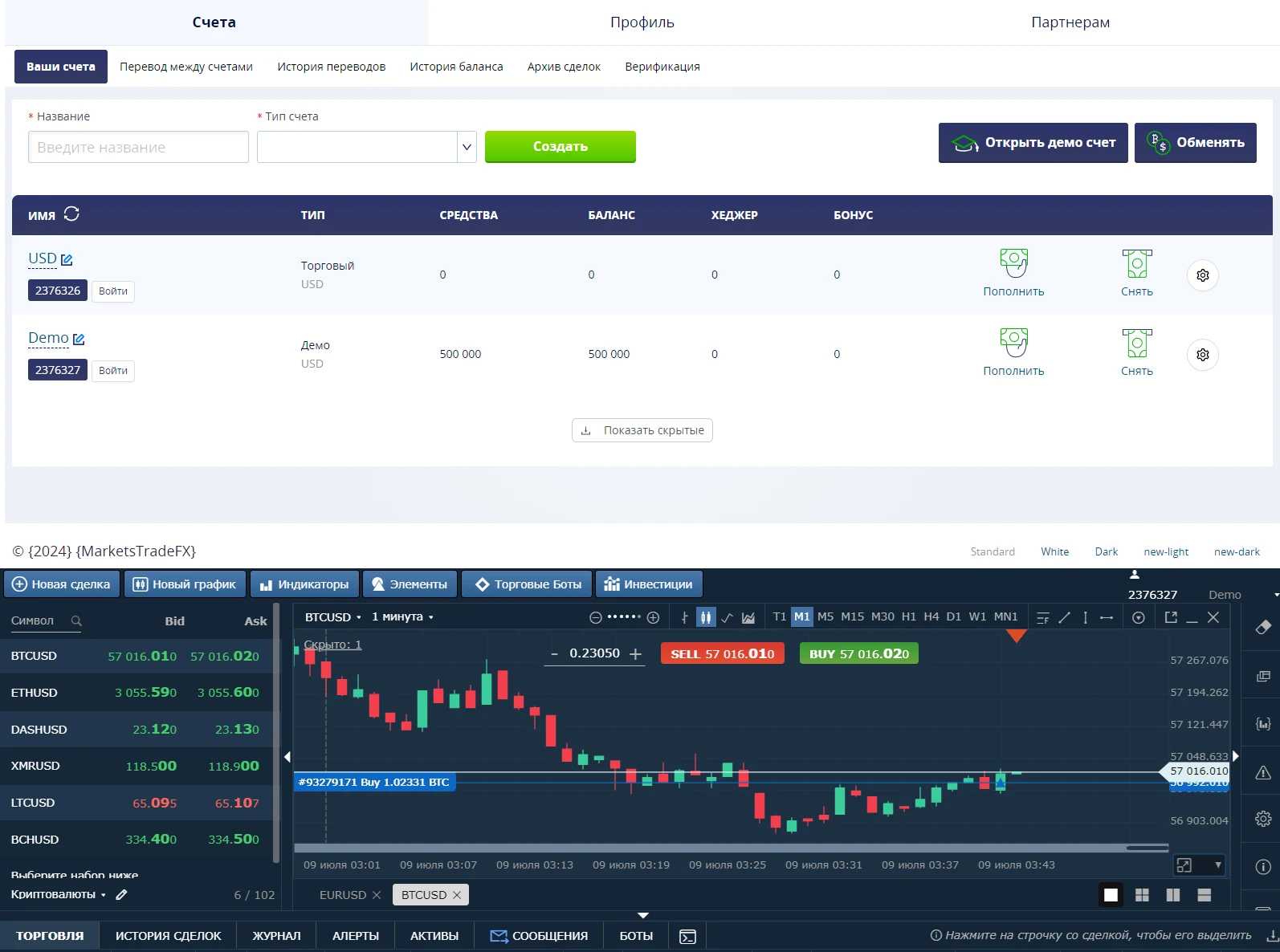Select candlestick chart type icon
This screenshot has height=952, width=1280.
pyautogui.click(x=706, y=617)
